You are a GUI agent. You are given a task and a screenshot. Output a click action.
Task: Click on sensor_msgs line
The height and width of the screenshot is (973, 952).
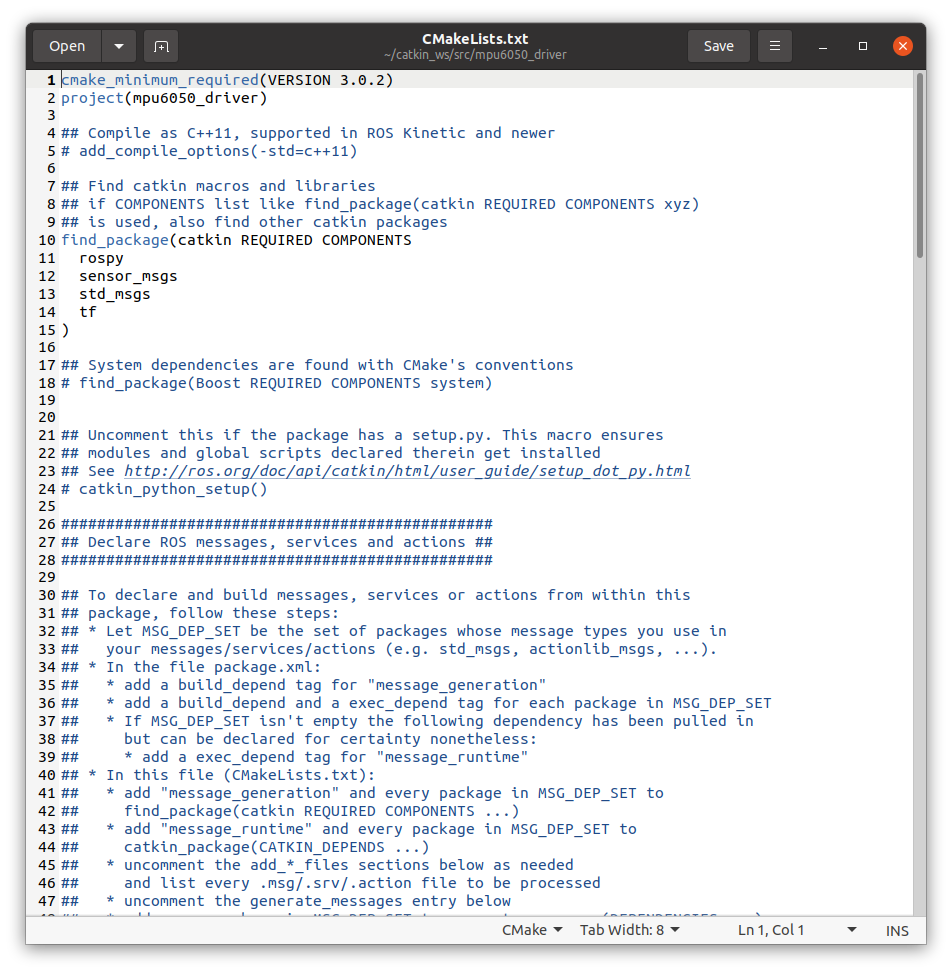[128, 276]
